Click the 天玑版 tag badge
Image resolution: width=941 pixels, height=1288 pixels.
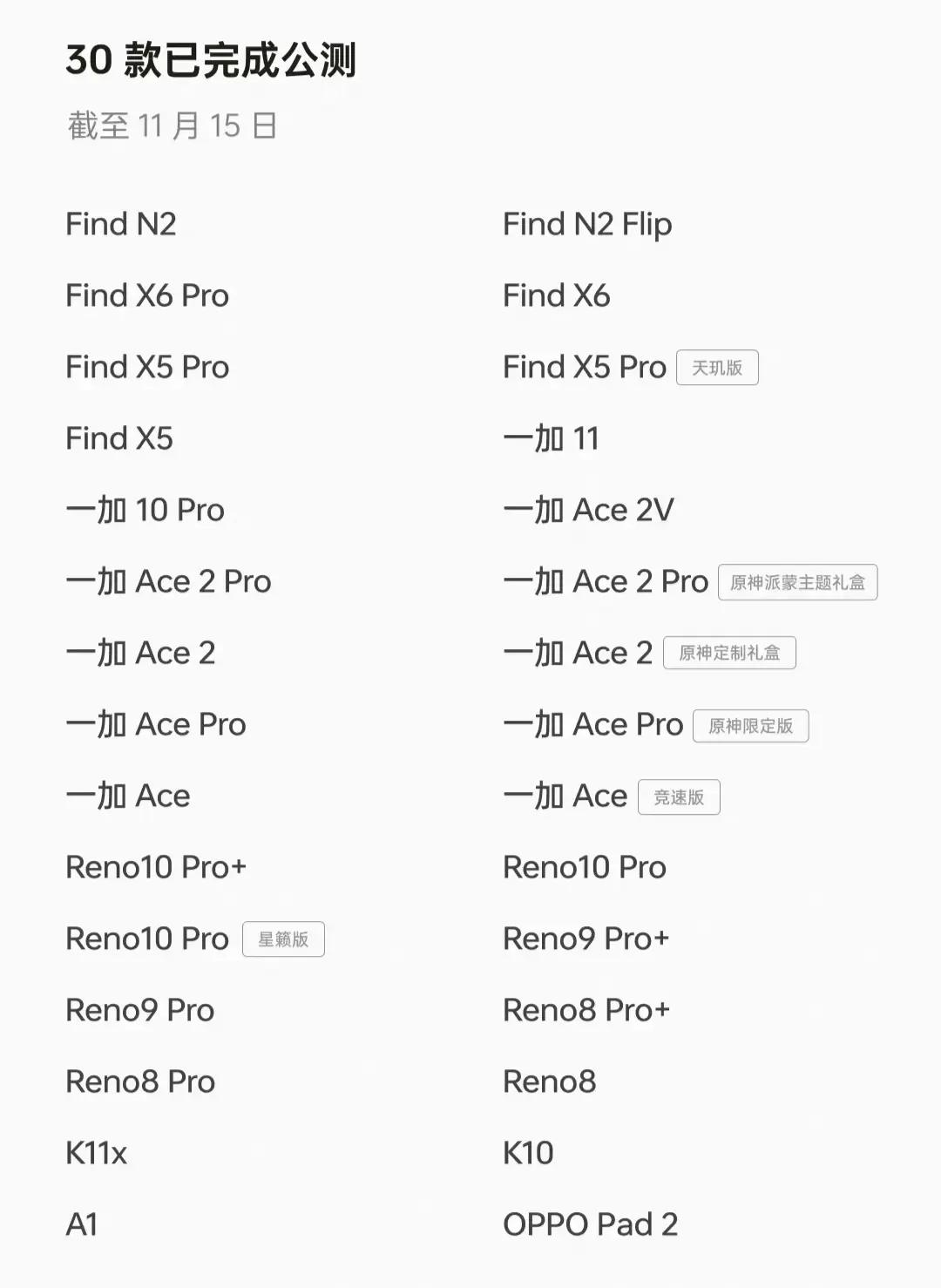click(x=717, y=368)
